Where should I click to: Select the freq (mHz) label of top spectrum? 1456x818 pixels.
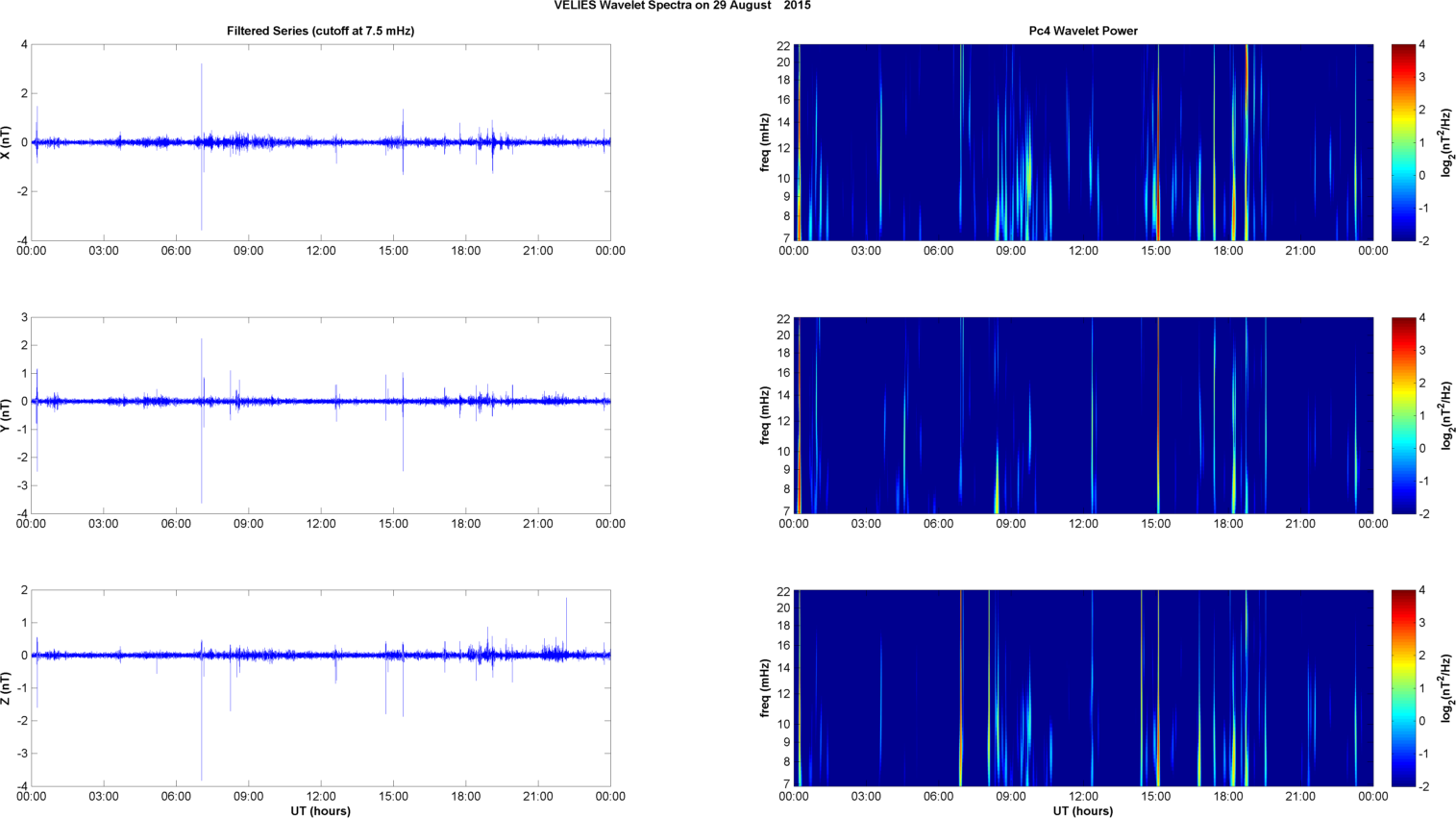[765, 142]
